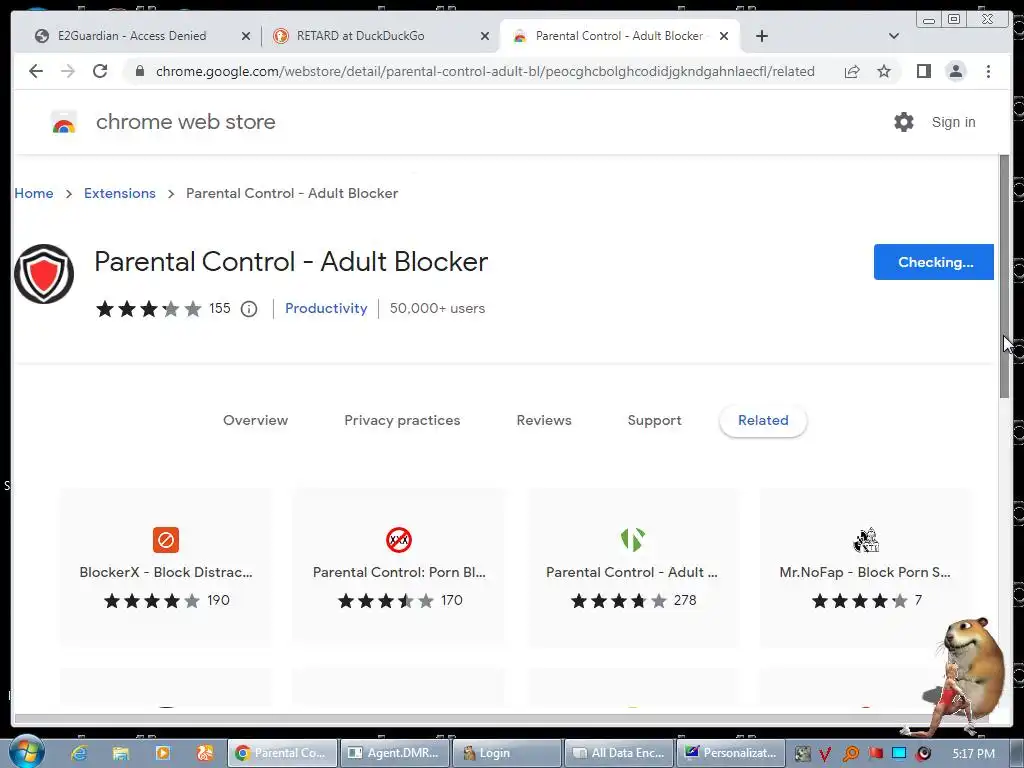Click the Sign in link
Viewport: 1024px width, 768px height.
tap(953, 122)
